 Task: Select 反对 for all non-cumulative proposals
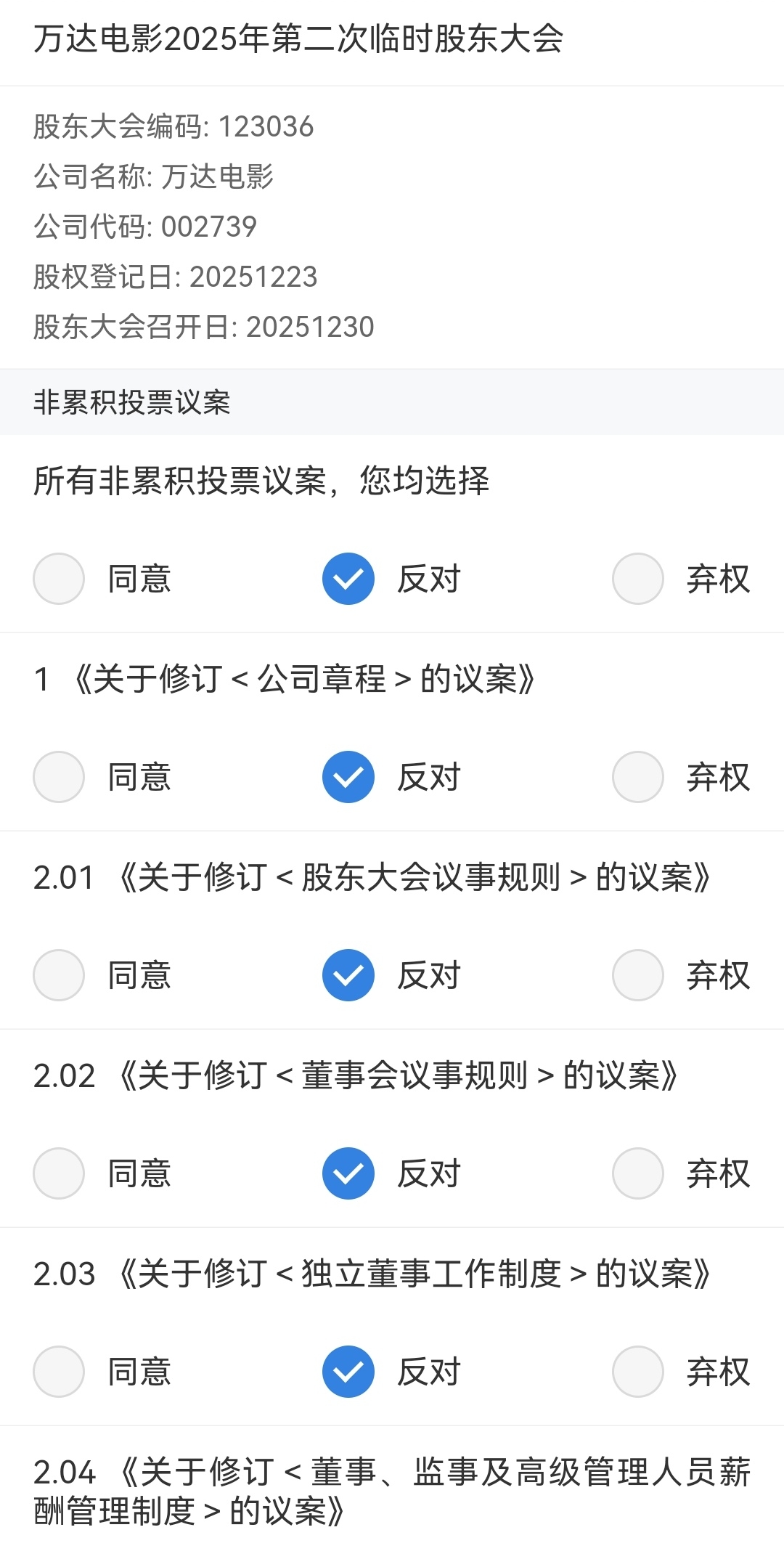348,579
